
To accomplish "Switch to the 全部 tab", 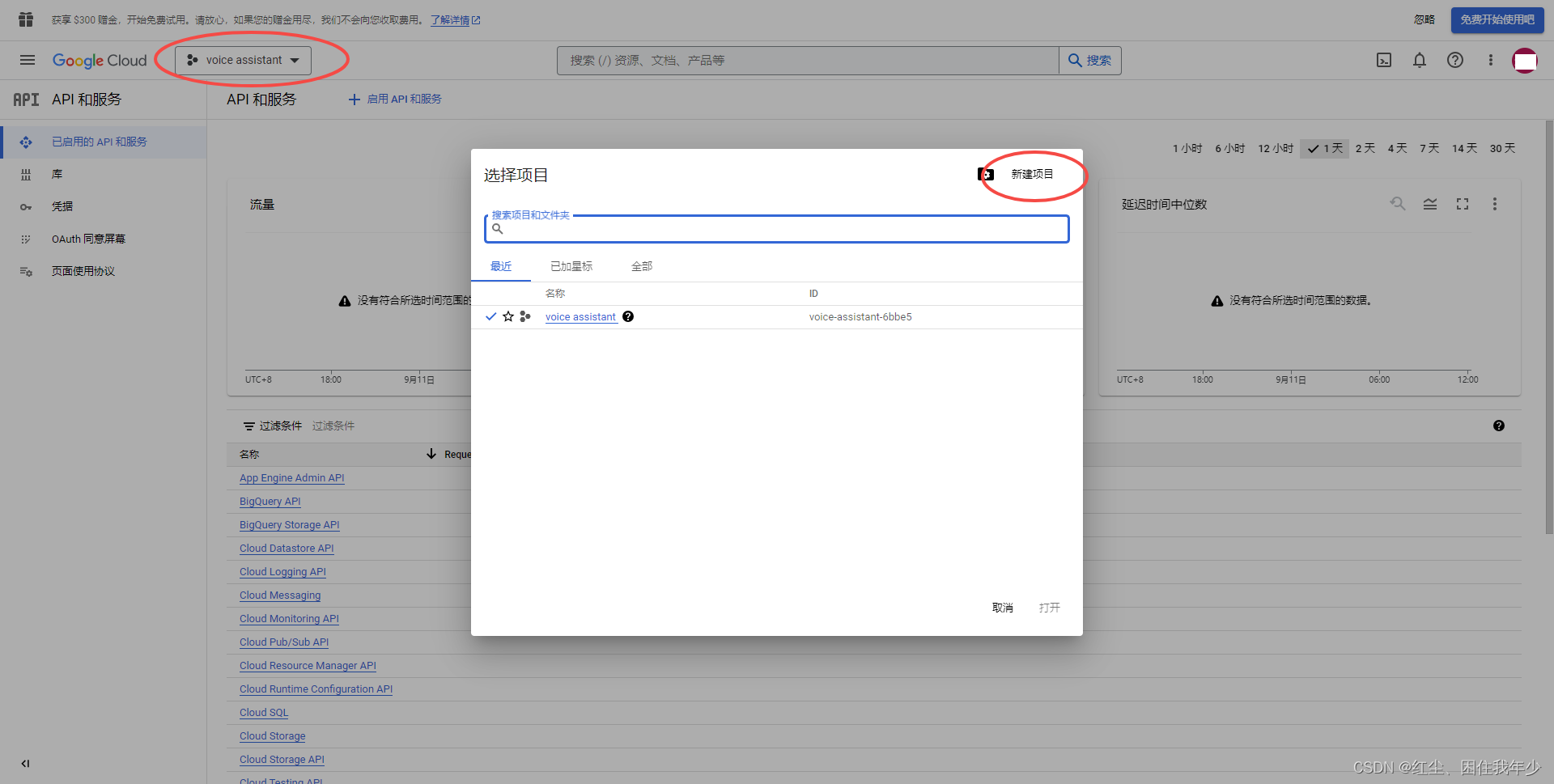I will tap(642, 266).
